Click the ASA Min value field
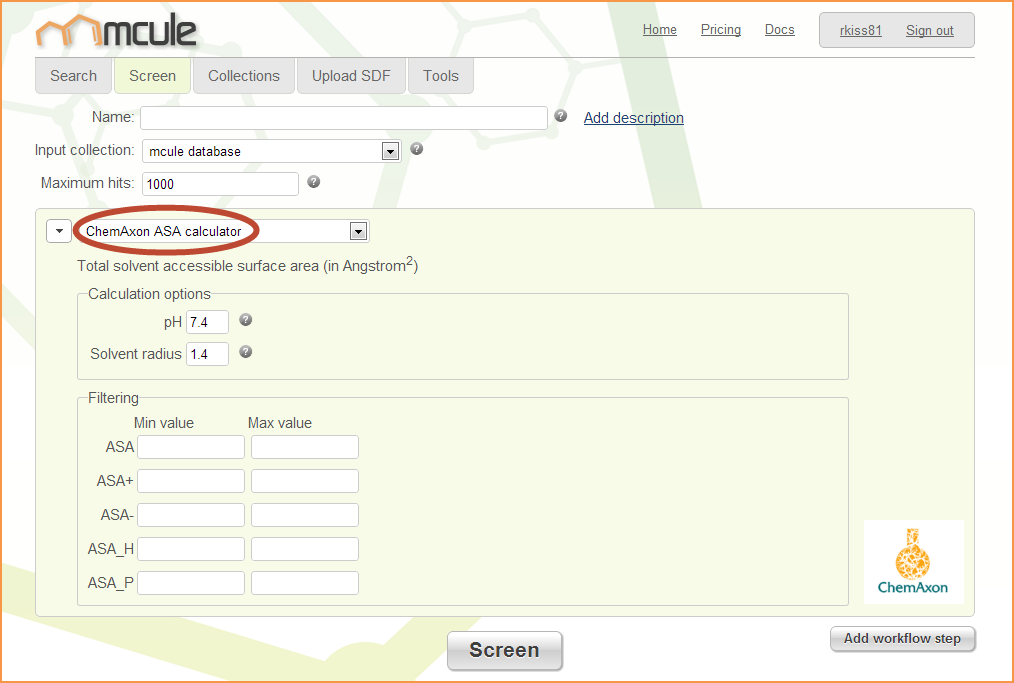1014x683 pixels. point(191,447)
